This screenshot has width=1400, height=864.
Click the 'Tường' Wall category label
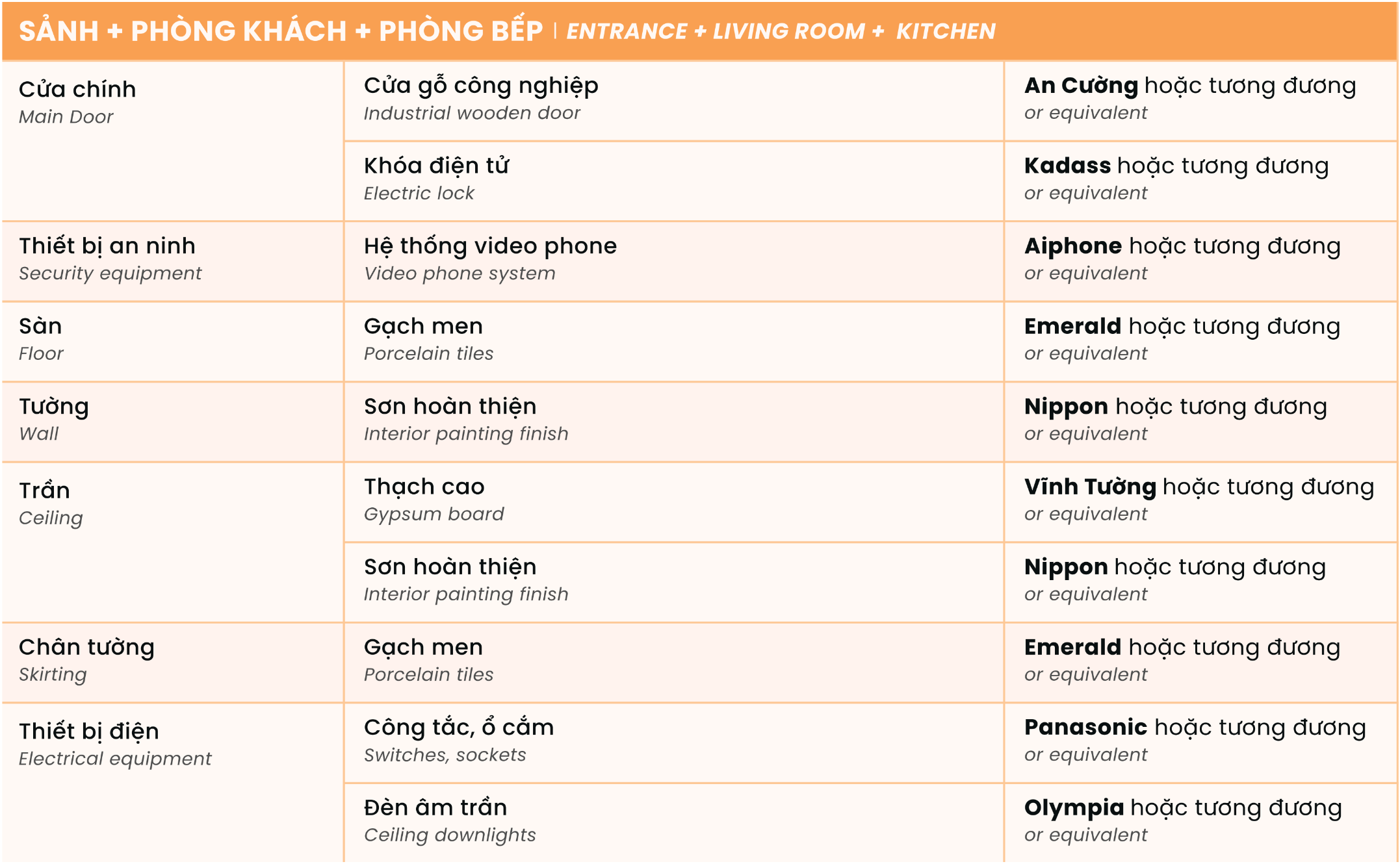click(x=54, y=407)
